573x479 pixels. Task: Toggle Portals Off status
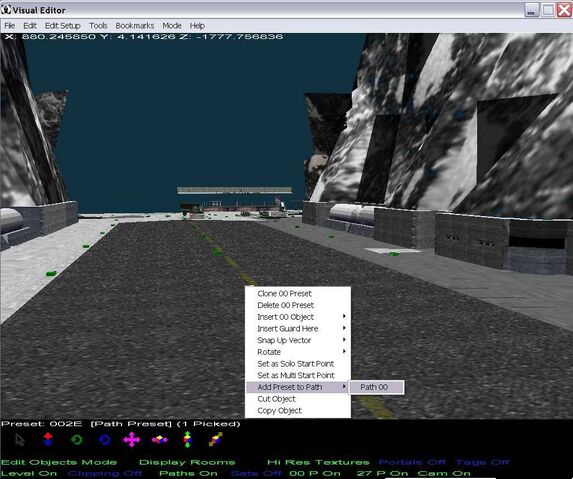coord(412,462)
